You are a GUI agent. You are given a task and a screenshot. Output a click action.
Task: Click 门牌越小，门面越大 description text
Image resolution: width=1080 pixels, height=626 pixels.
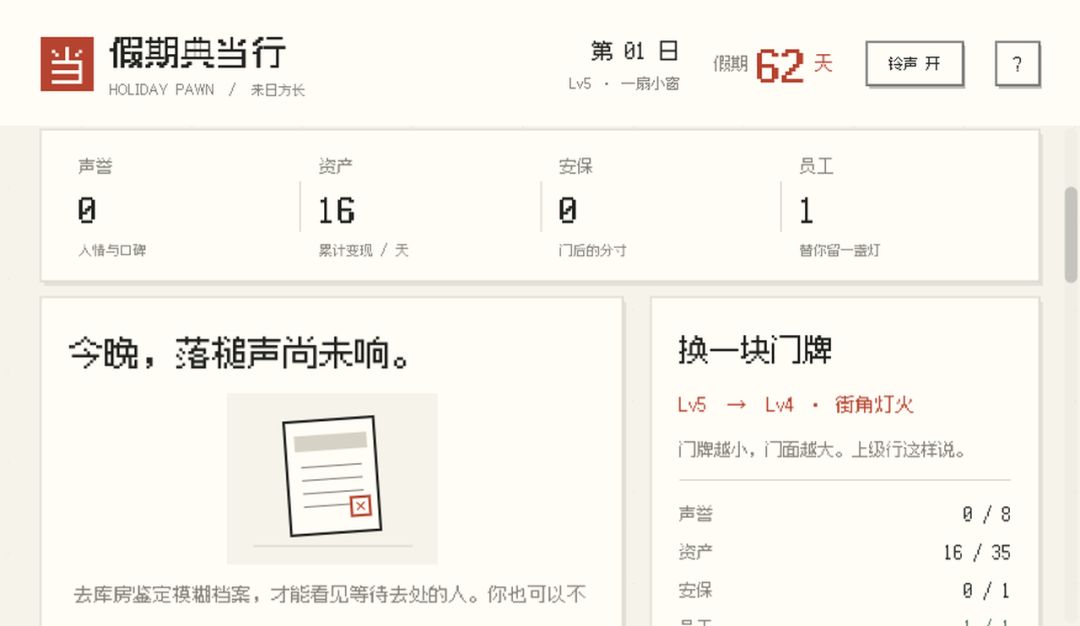pos(821,450)
